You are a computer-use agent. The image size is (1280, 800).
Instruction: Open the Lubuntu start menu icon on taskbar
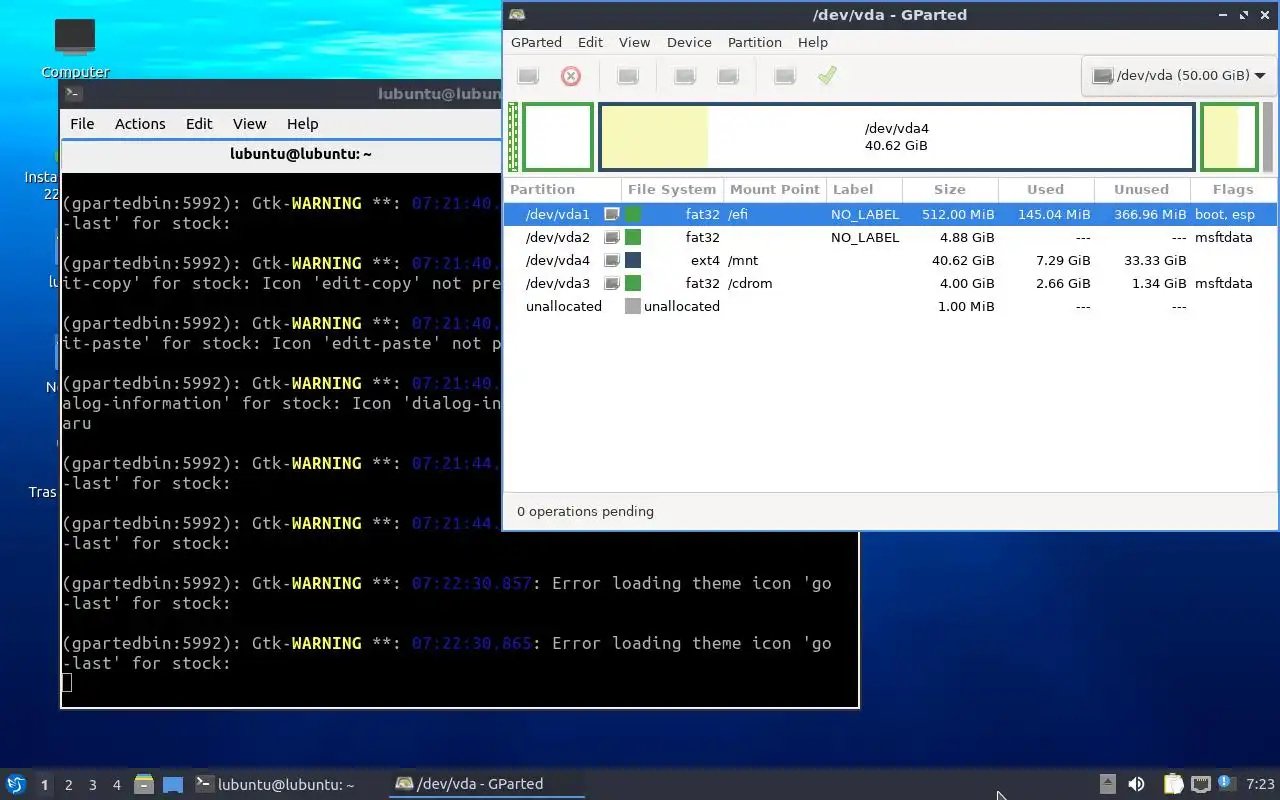pyautogui.click(x=15, y=784)
